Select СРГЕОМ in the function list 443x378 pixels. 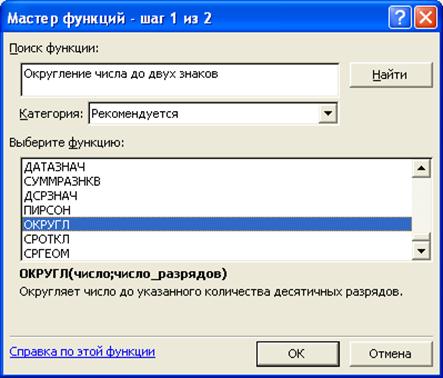coord(217,253)
